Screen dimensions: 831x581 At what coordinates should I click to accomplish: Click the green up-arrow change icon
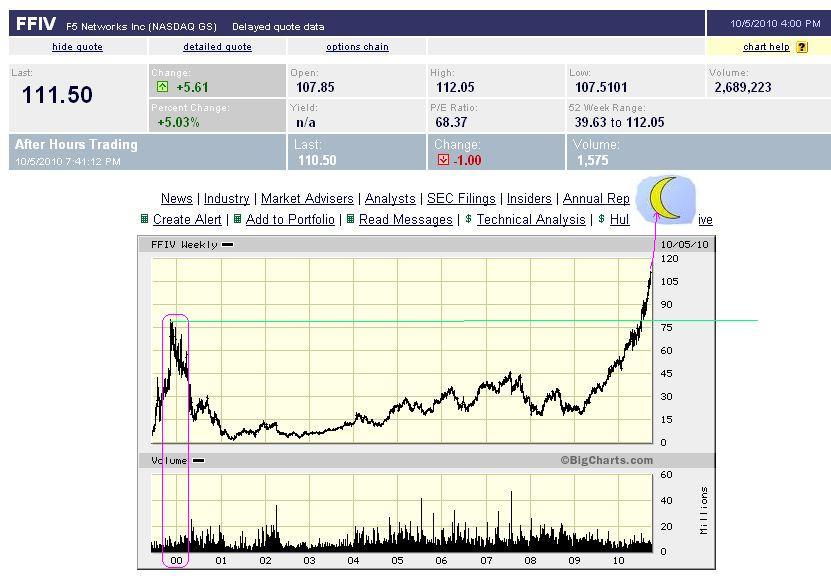pos(162,86)
